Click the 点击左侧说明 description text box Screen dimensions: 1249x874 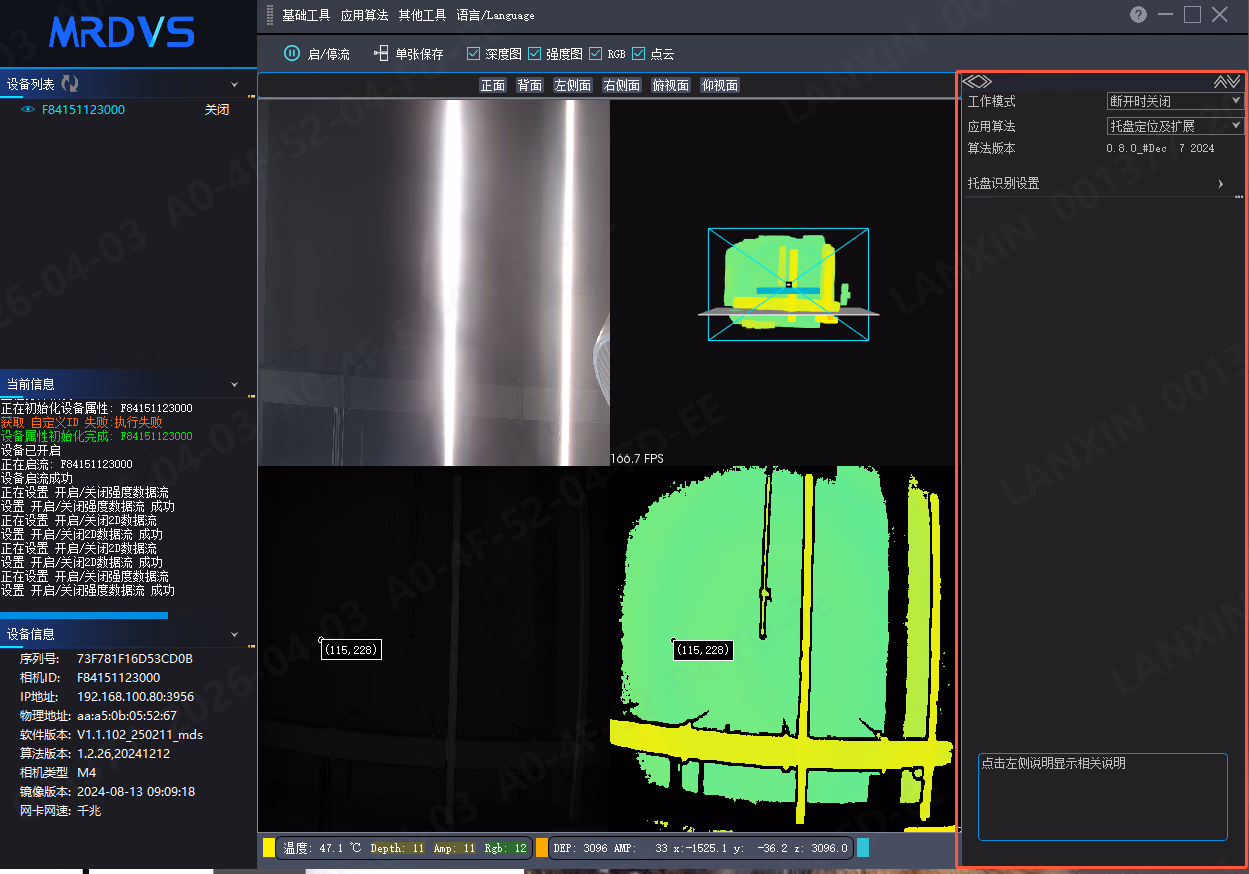(1102, 797)
